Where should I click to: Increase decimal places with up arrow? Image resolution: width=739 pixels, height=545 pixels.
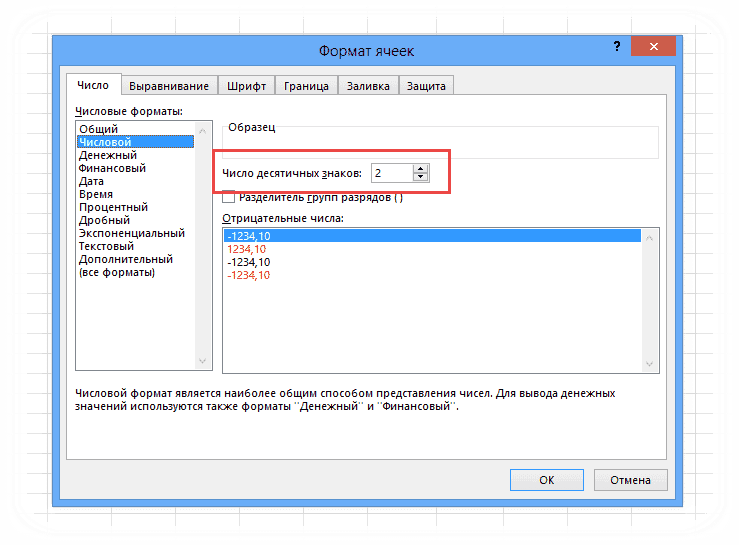point(420,168)
